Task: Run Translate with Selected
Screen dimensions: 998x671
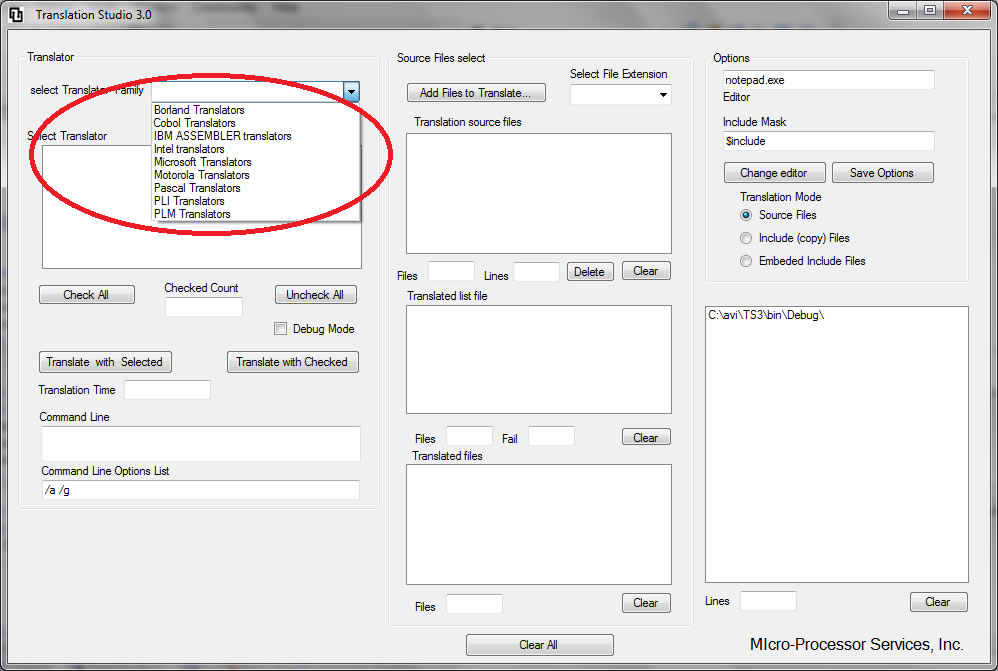Action: [x=105, y=362]
